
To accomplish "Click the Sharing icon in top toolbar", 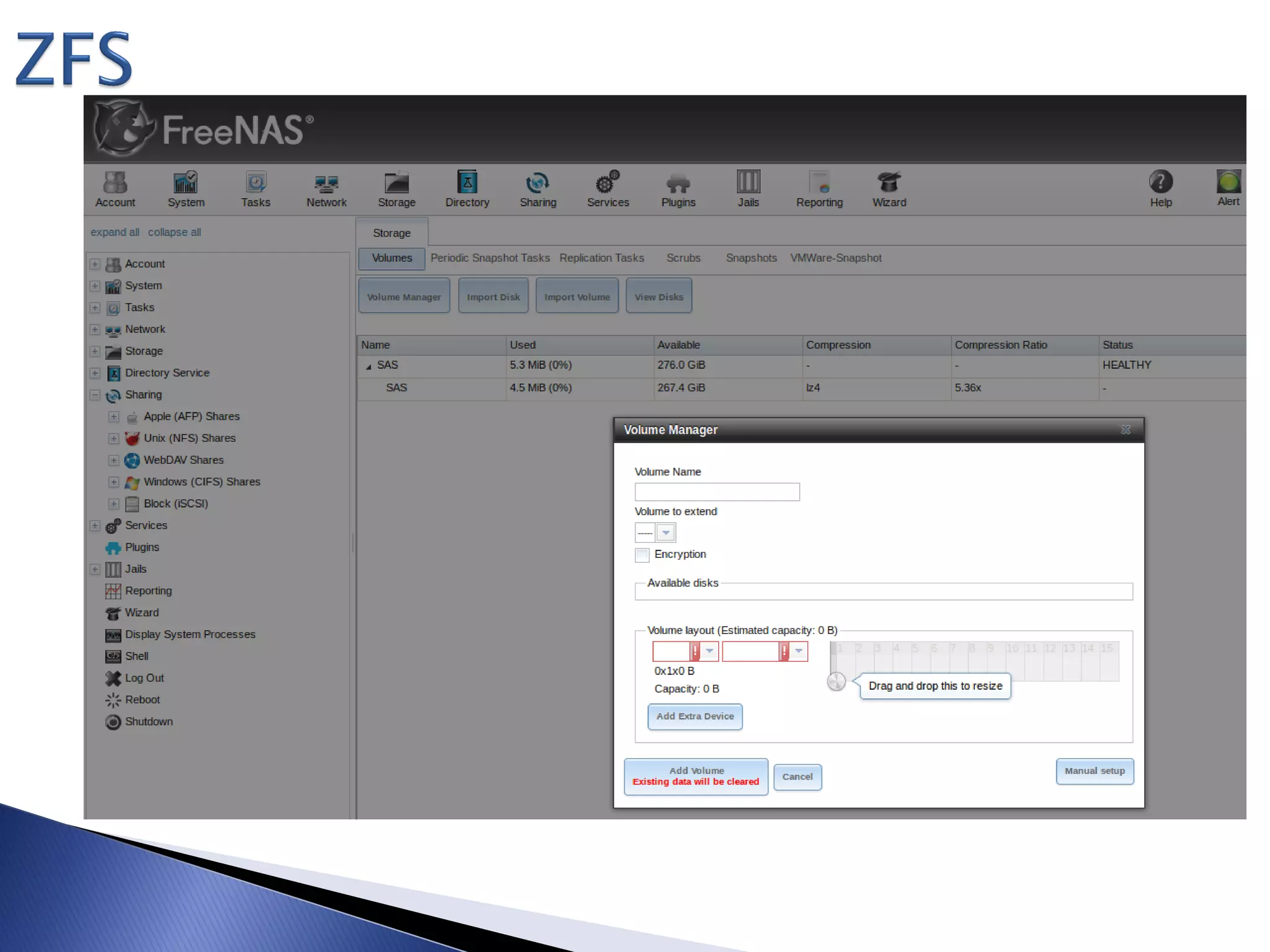I will [x=537, y=183].
